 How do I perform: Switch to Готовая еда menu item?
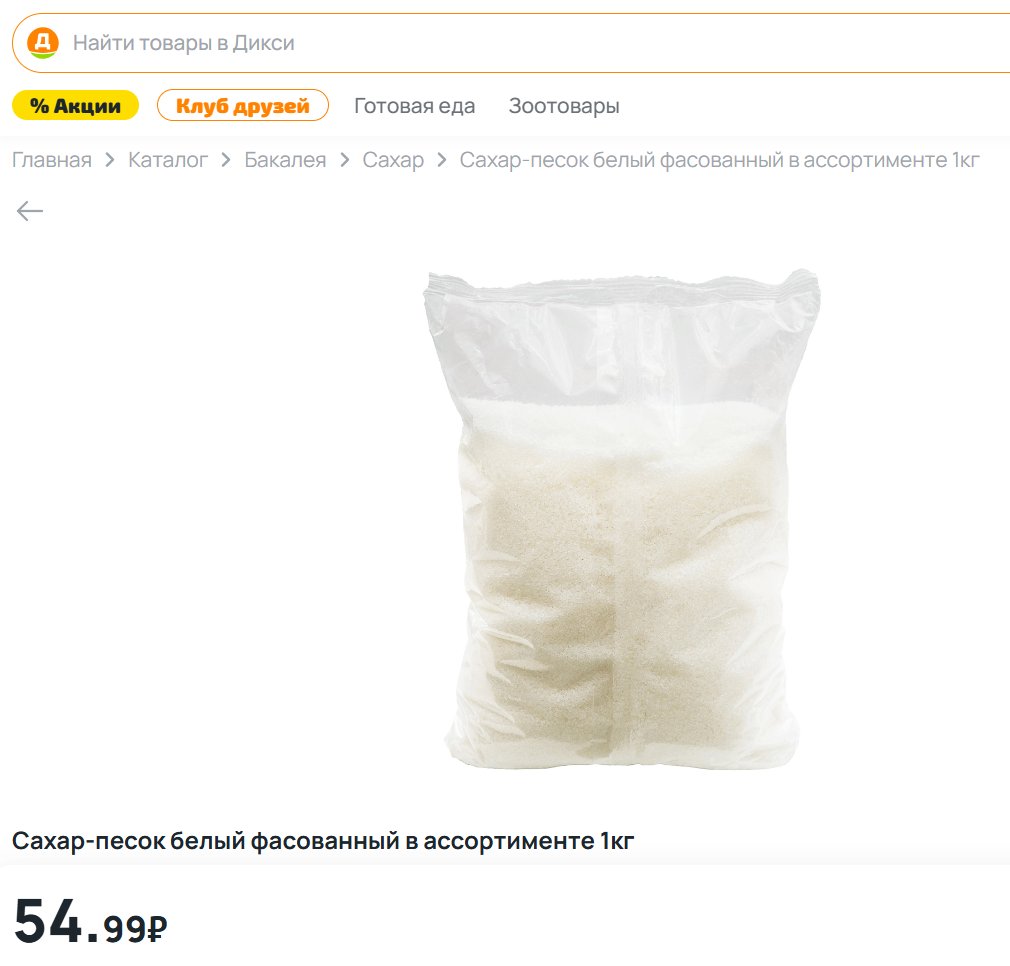(x=414, y=106)
